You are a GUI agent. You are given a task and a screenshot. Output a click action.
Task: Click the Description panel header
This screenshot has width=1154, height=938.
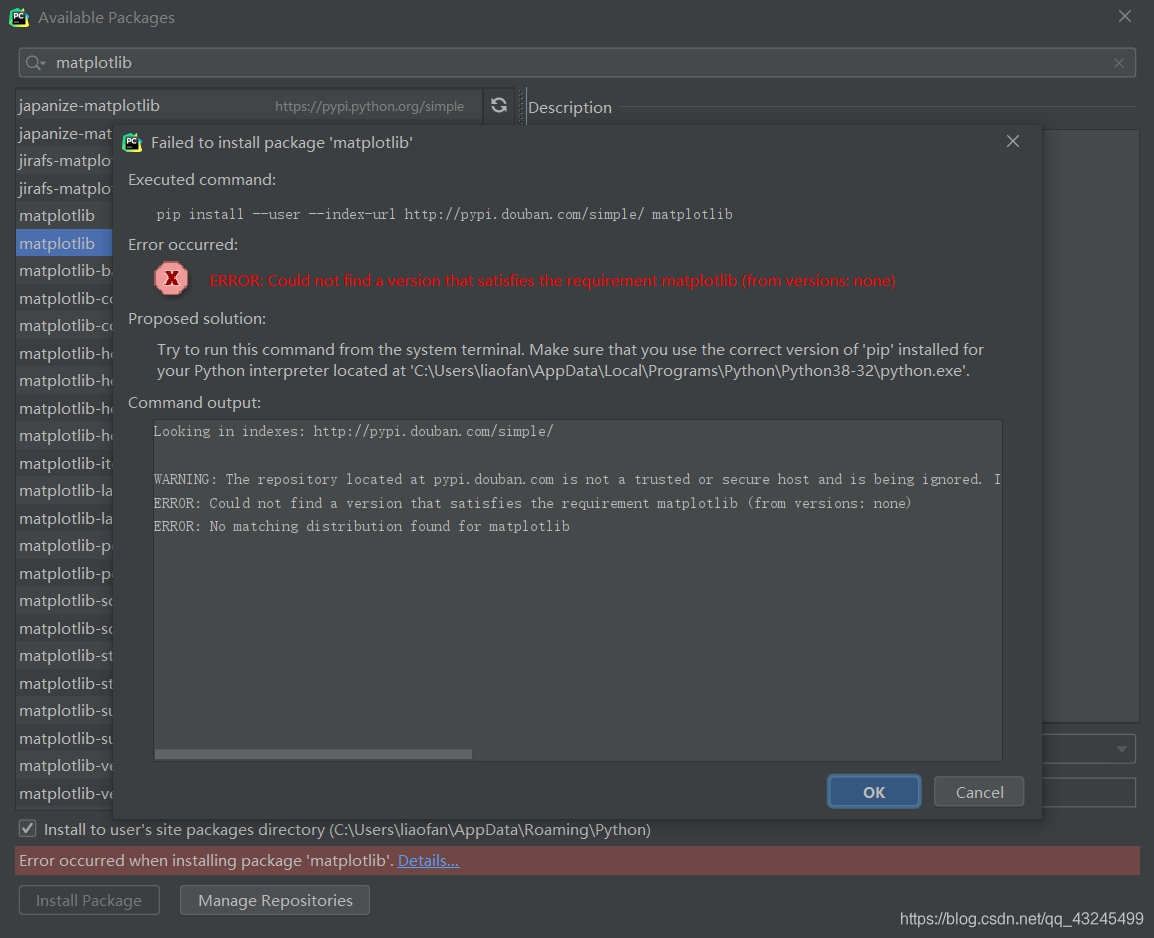pos(570,107)
